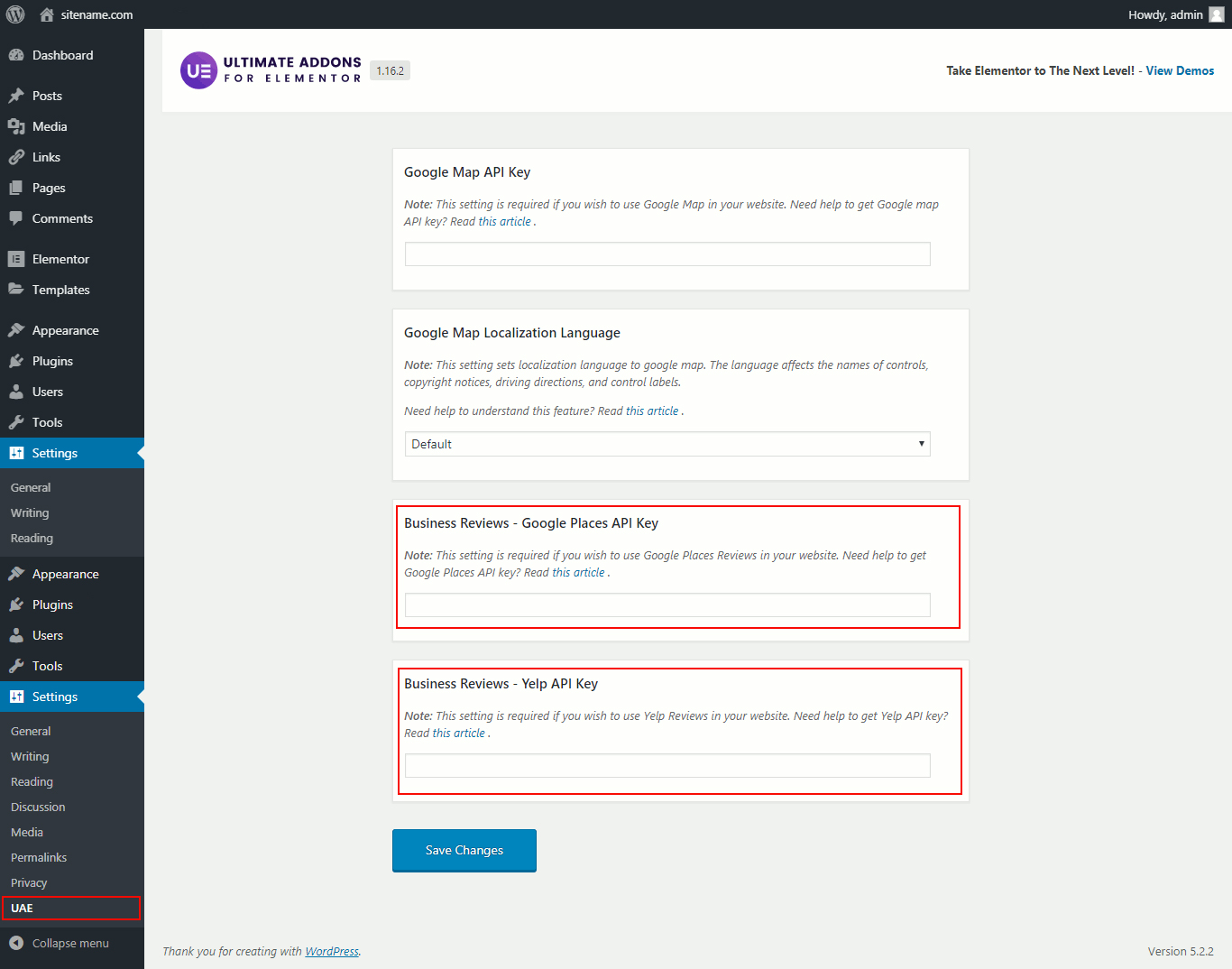Focus the Google Map API Key field
Screen dimensions: 1232x969
point(667,254)
